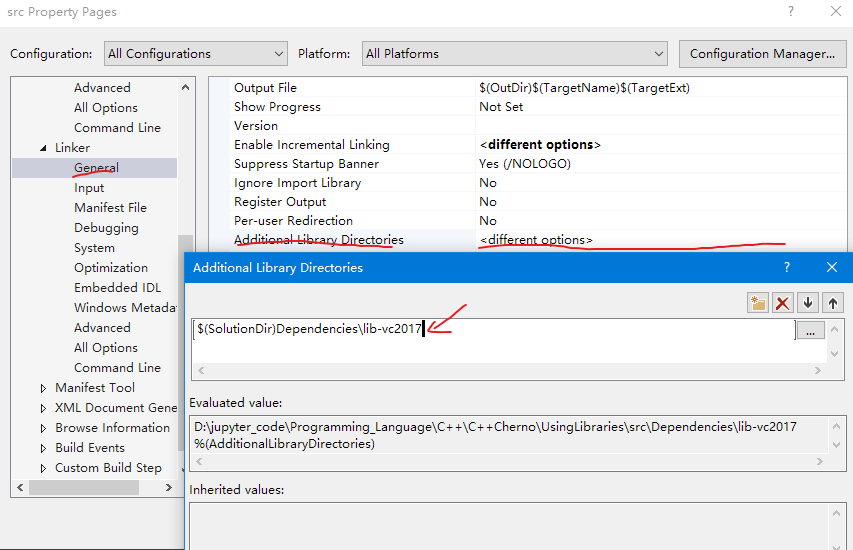The image size is (853, 550).
Task: Click the Show Progress property
Action: pos(277,107)
